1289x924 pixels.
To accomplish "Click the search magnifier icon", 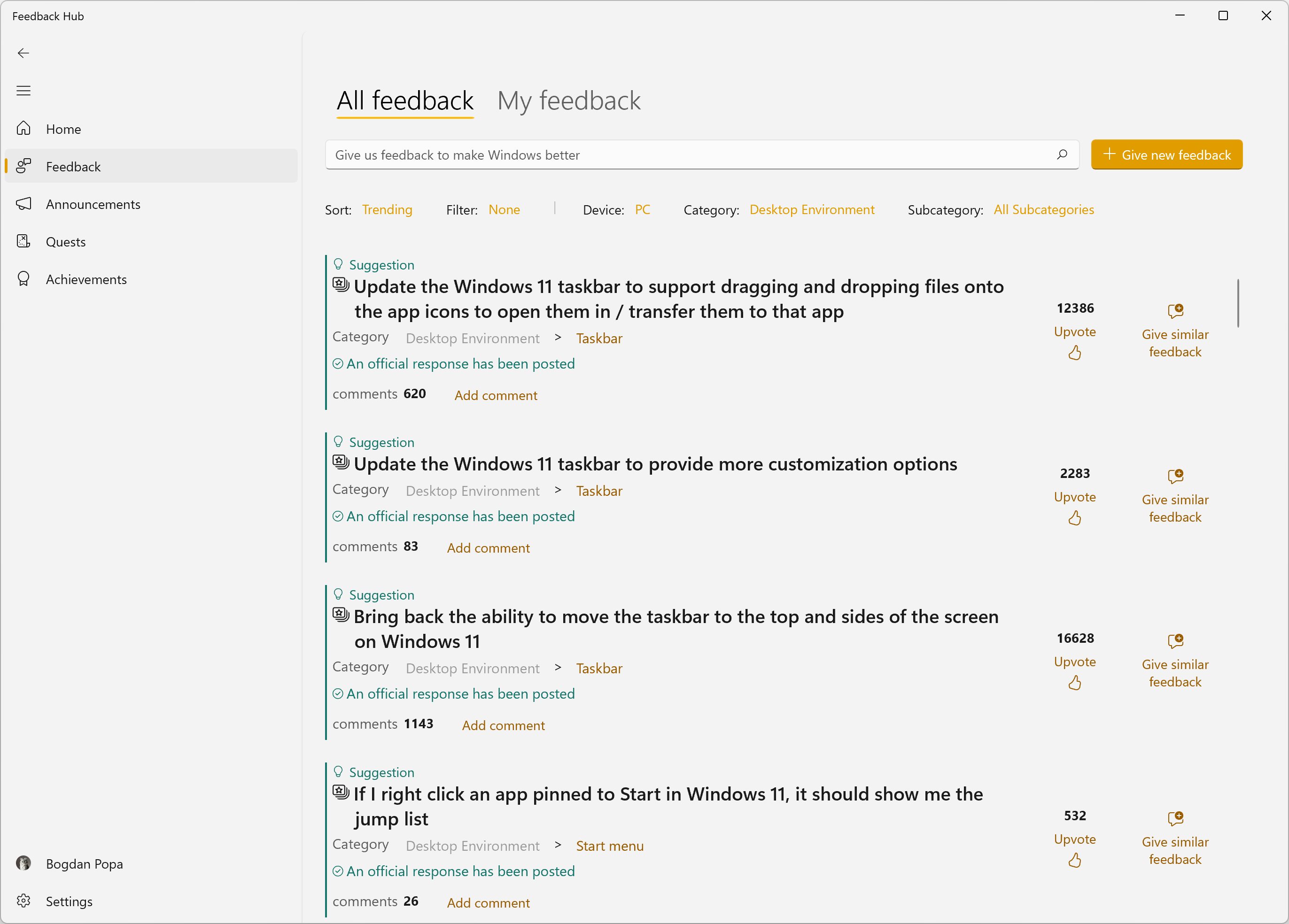I will pos(1063,154).
